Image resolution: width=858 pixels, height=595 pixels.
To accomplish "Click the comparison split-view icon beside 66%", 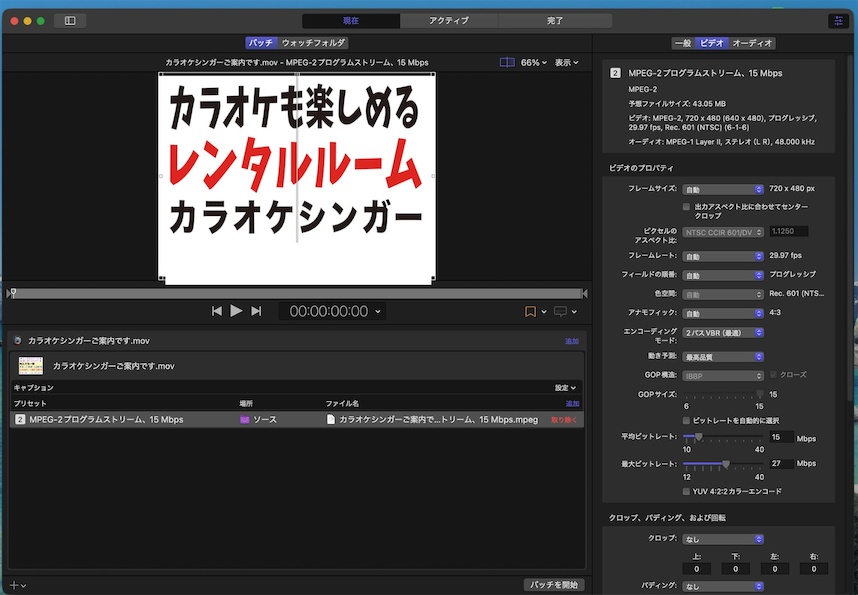I will 507,62.
